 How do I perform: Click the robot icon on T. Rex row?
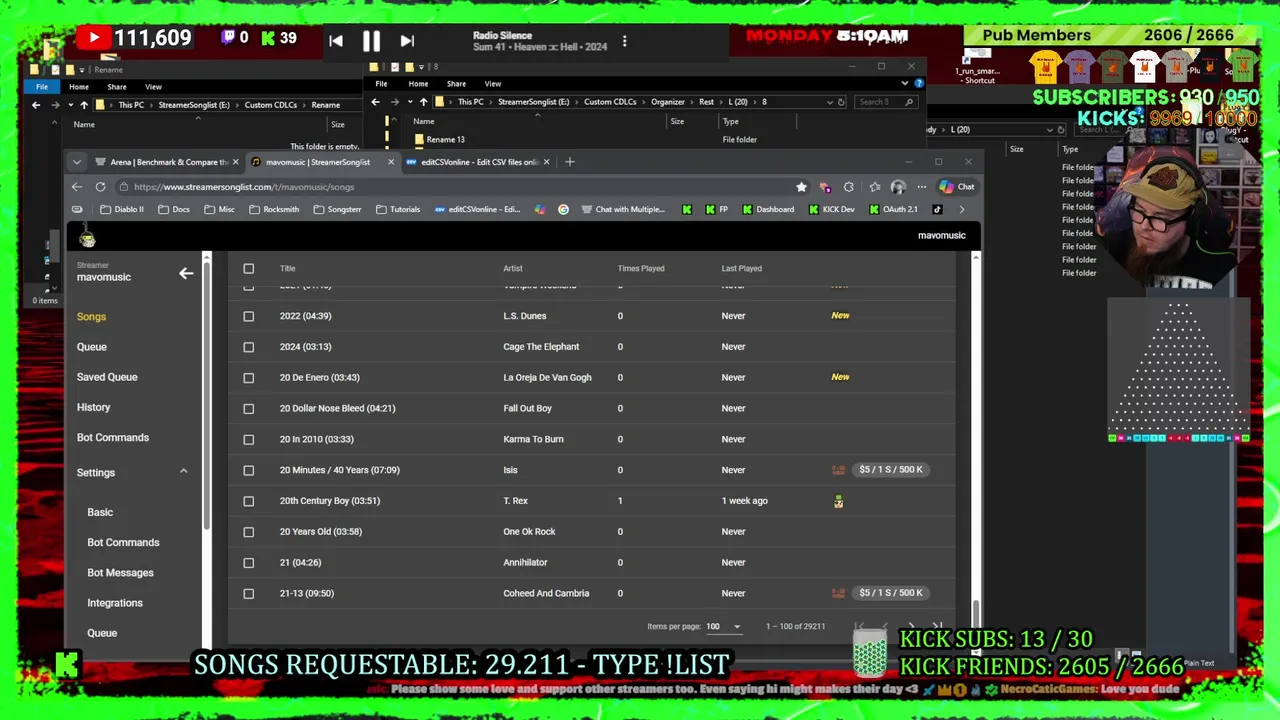coord(838,501)
